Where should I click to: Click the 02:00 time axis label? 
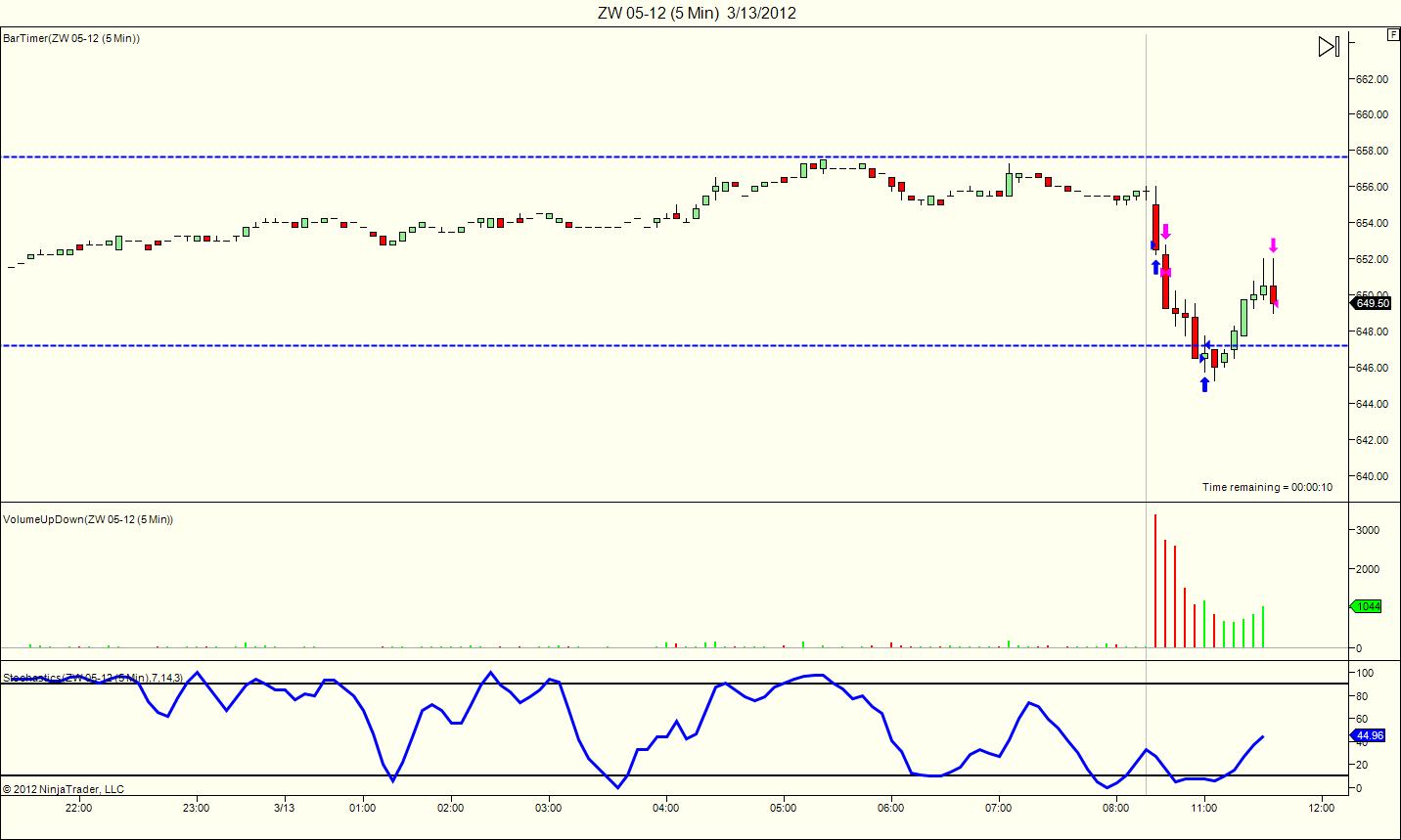coord(451,809)
